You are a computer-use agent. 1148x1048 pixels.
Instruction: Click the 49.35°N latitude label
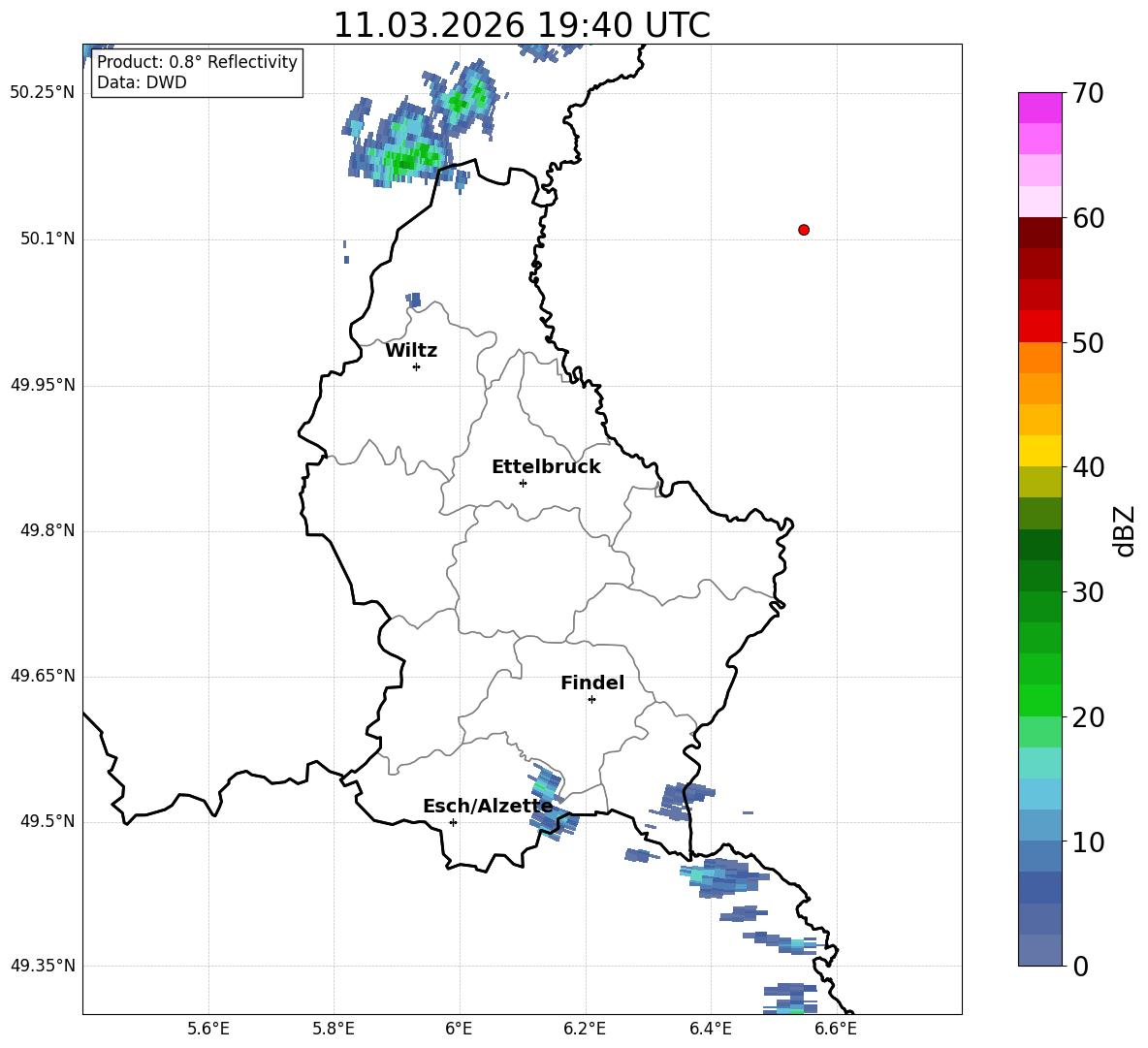click(43, 966)
